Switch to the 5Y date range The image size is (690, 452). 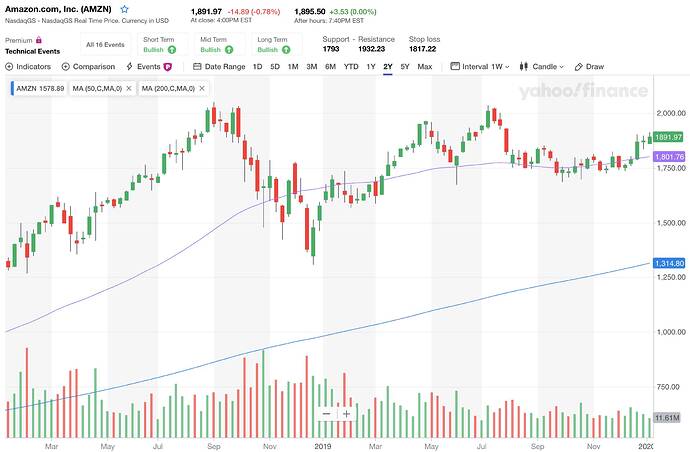pyautogui.click(x=404, y=67)
